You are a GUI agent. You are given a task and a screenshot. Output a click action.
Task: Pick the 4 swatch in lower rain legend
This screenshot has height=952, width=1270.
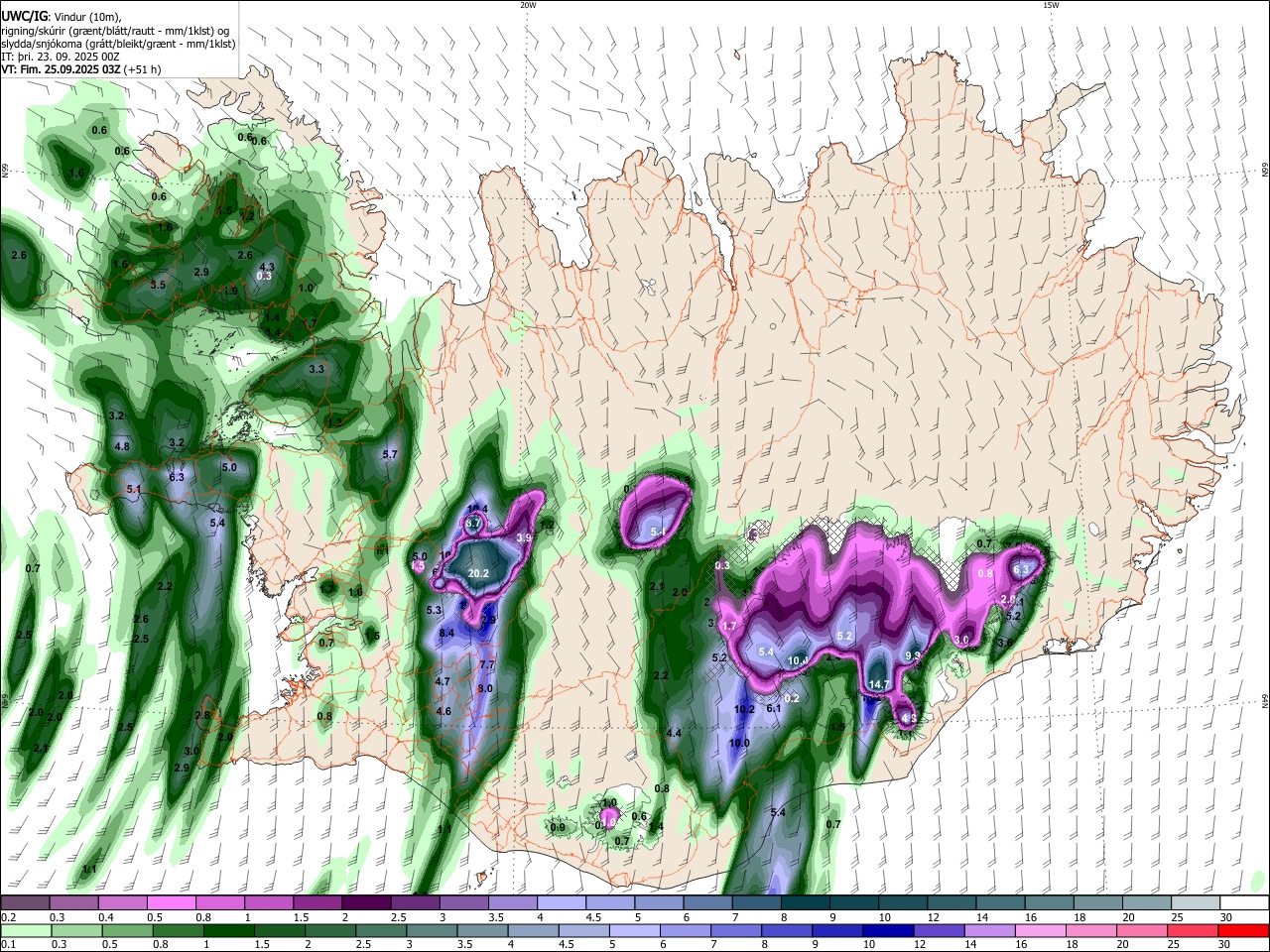534,930
